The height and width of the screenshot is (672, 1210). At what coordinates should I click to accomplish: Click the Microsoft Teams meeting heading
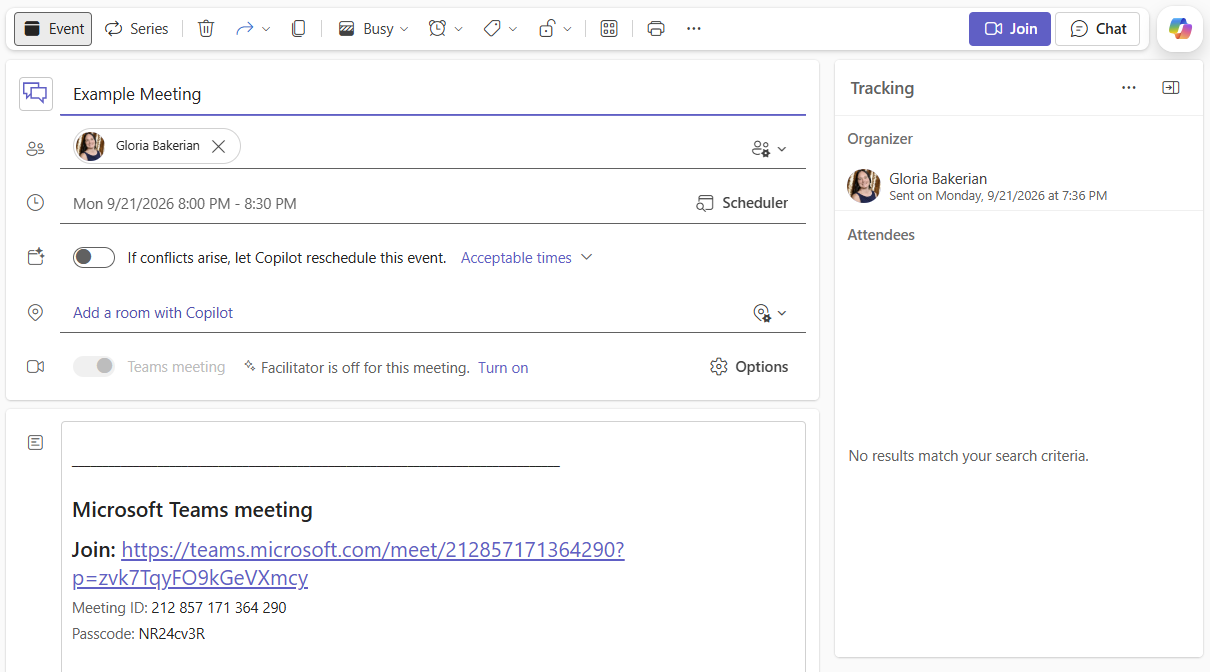pos(192,510)
